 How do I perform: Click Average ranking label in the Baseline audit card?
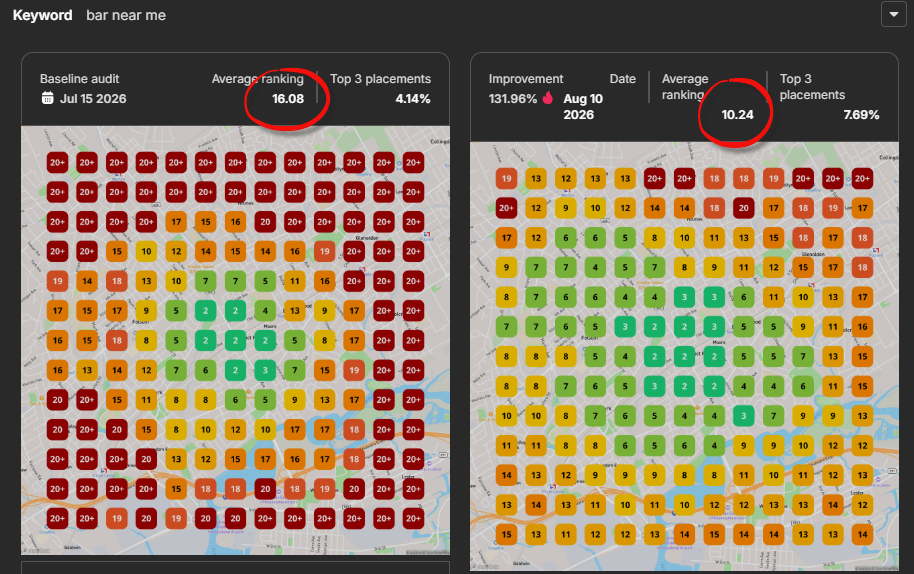(258, 79)
